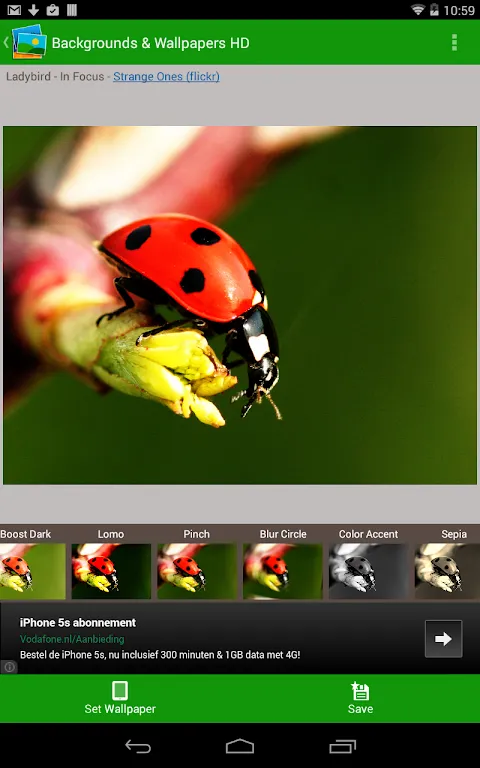Open the three-dot overflow menu
This screenshot has height=768, width=480.
(454, 43)
